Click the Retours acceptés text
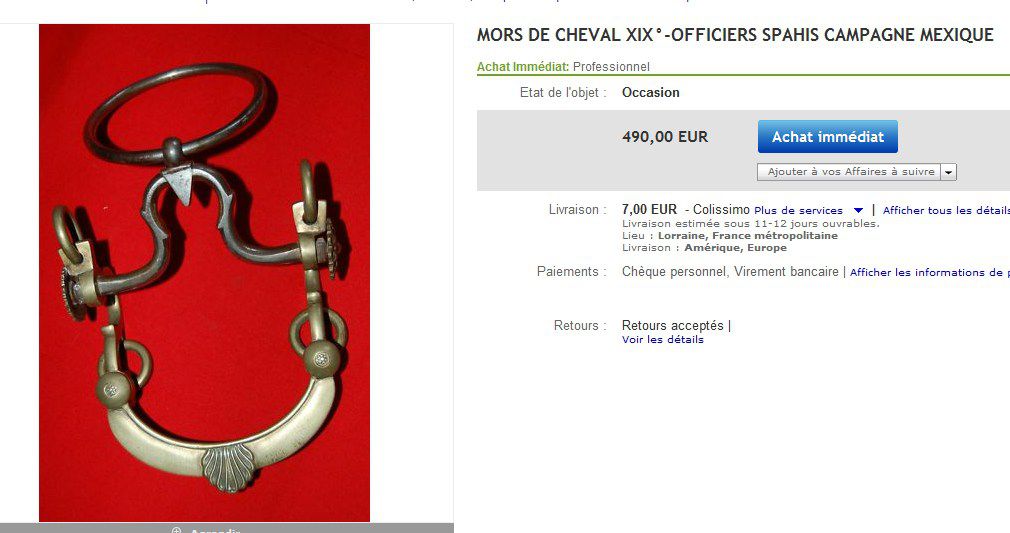 coord(672,325)
